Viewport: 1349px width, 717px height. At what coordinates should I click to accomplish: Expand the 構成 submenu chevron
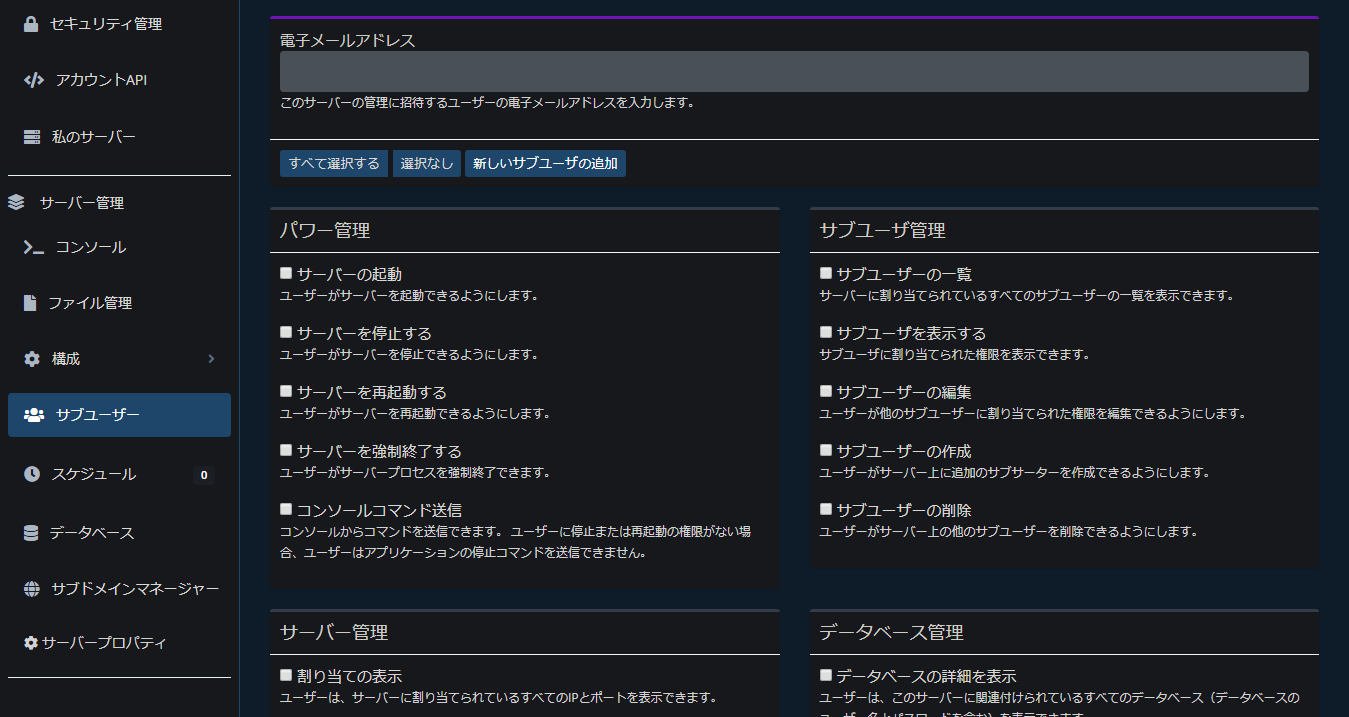211,359
